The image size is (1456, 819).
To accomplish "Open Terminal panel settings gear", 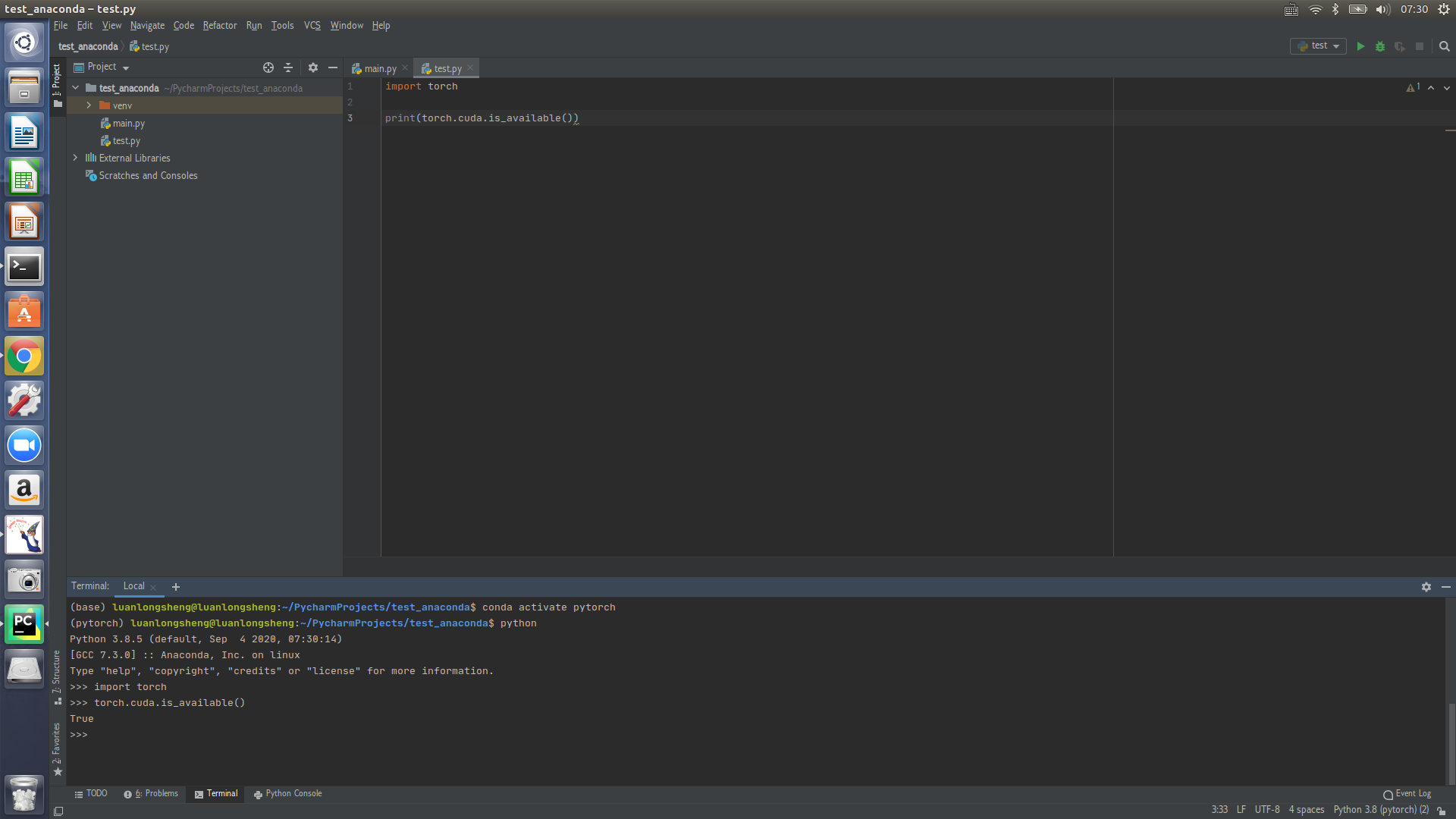I will 1426,587.
